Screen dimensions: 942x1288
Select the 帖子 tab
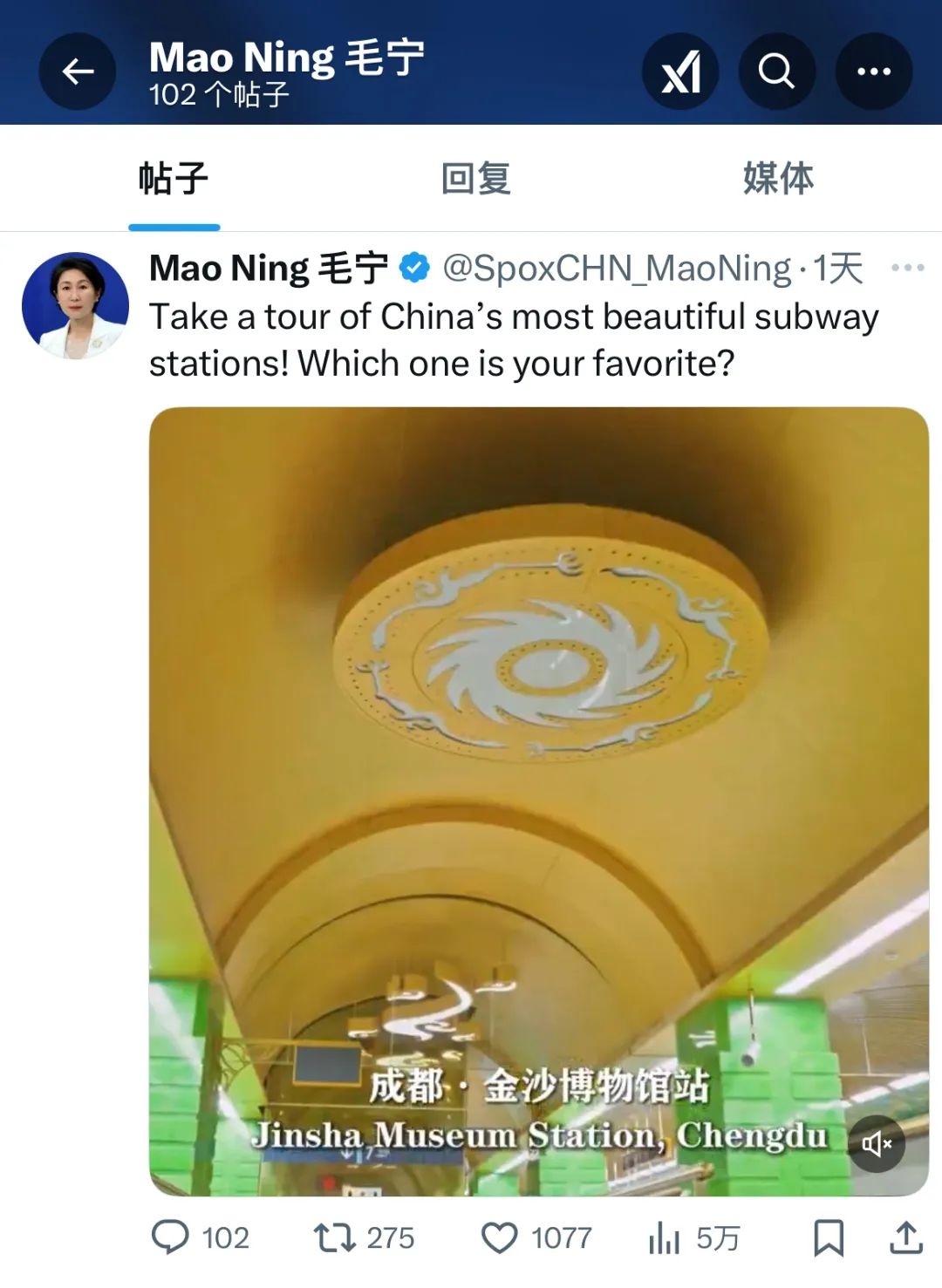pos(174,179)
